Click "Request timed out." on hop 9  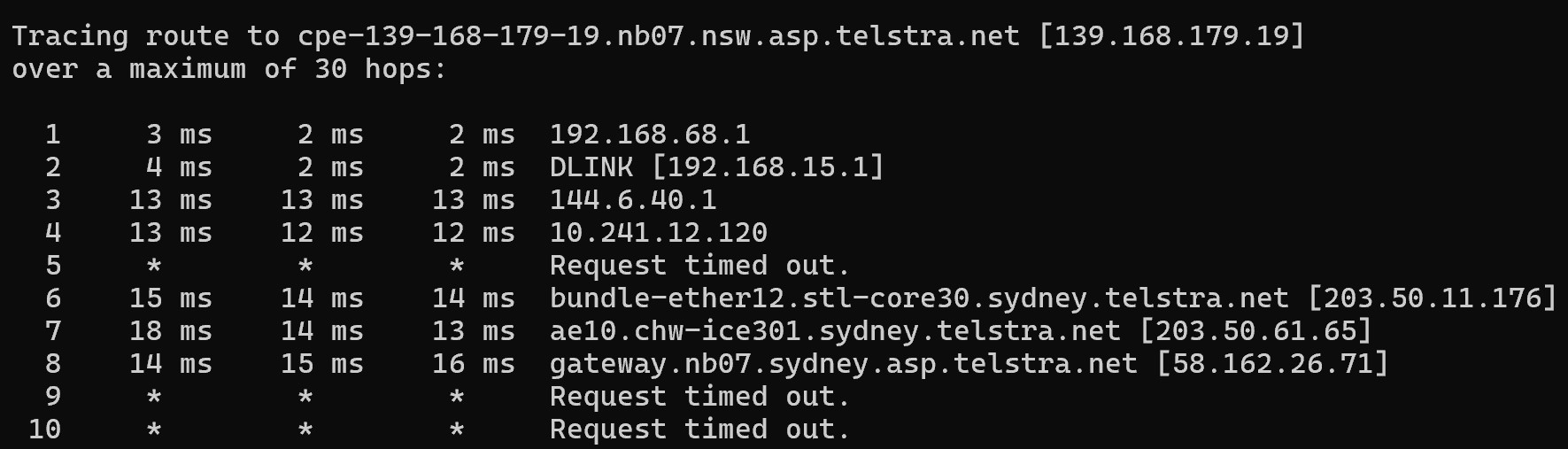699,397
